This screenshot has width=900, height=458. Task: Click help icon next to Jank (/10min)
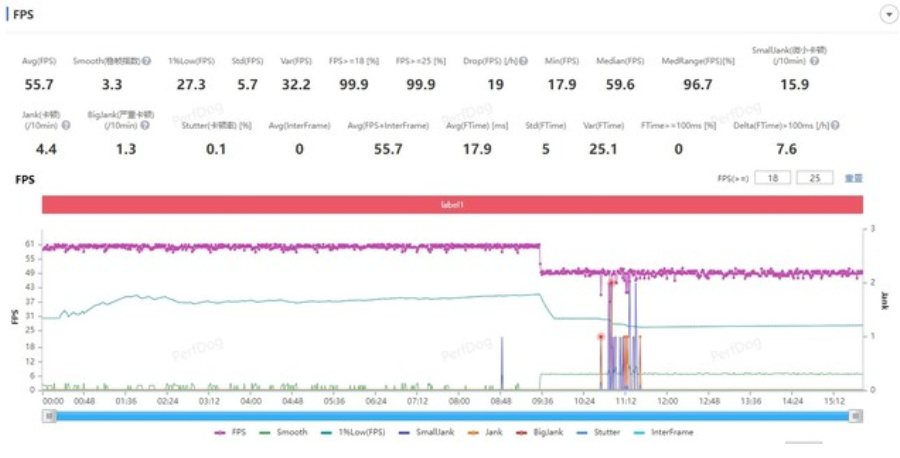point(66,126)
